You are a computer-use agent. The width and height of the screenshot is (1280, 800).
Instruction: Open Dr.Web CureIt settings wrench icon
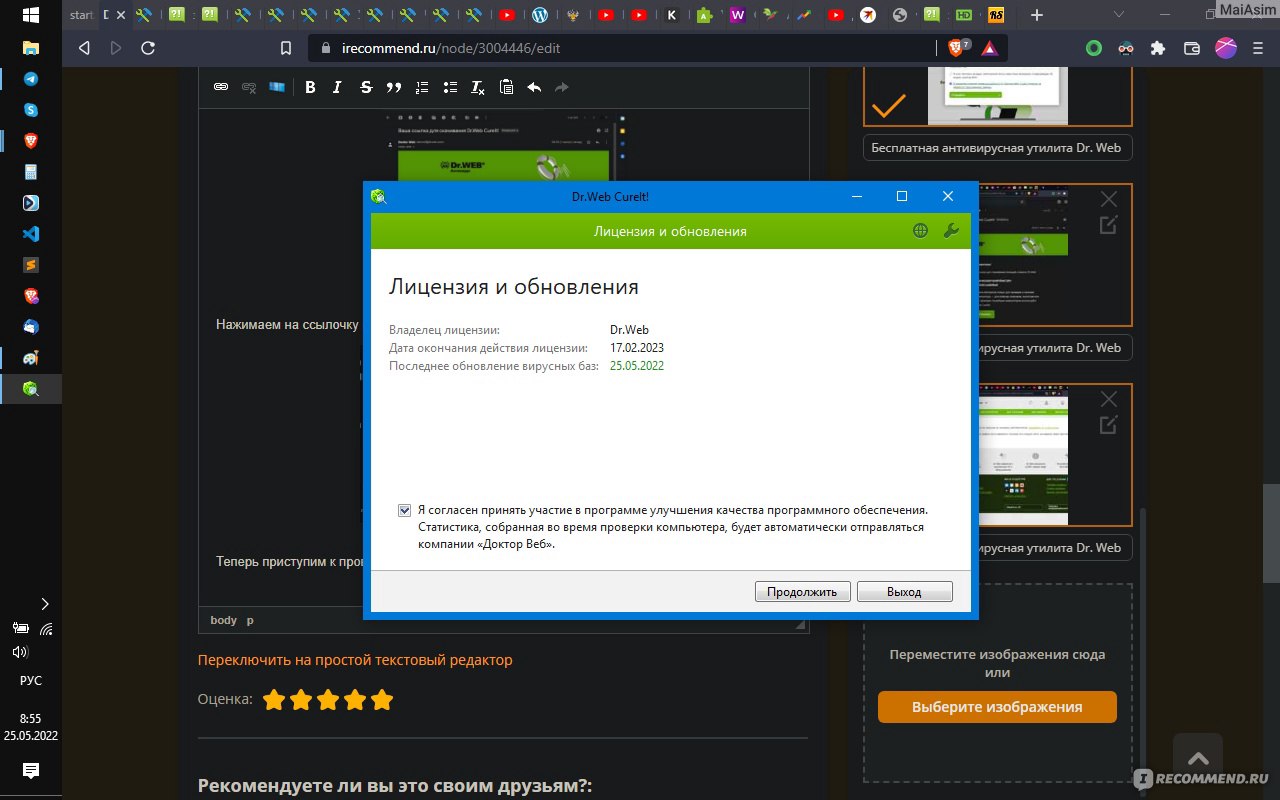[x=951, y=231]
